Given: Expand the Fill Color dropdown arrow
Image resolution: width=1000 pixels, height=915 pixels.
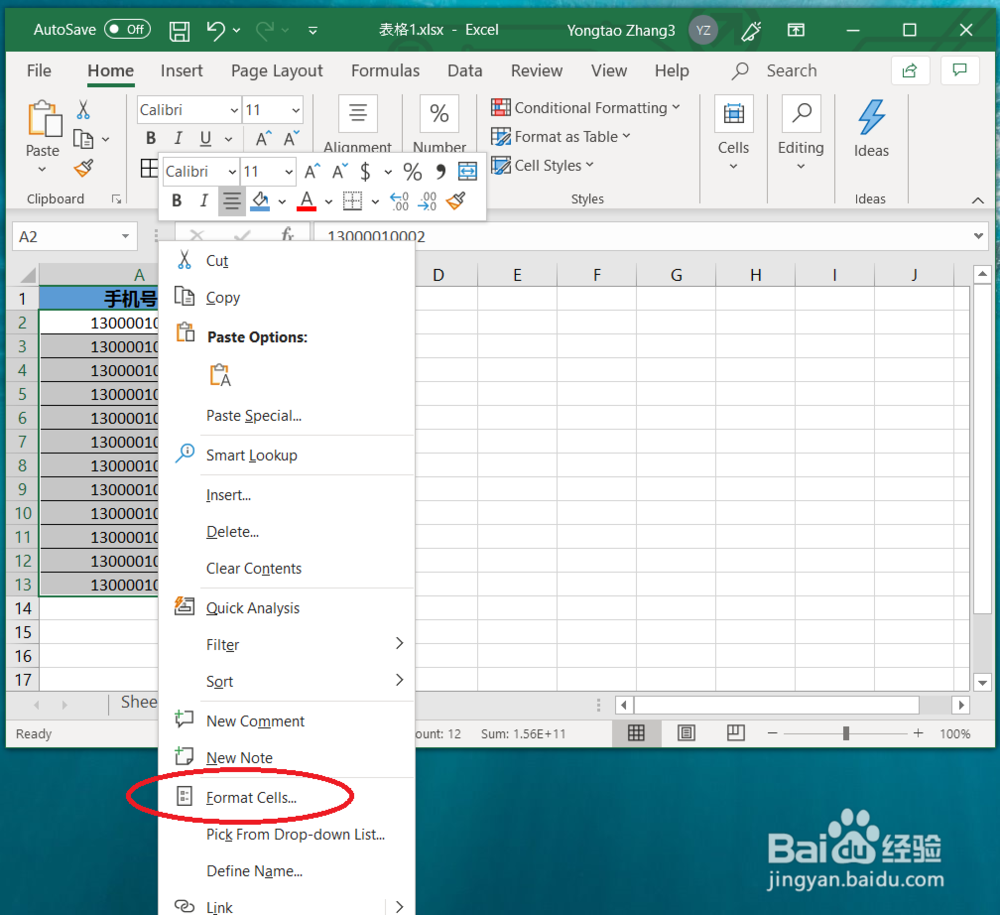Looking at the screenshot, I should [281, 200].
